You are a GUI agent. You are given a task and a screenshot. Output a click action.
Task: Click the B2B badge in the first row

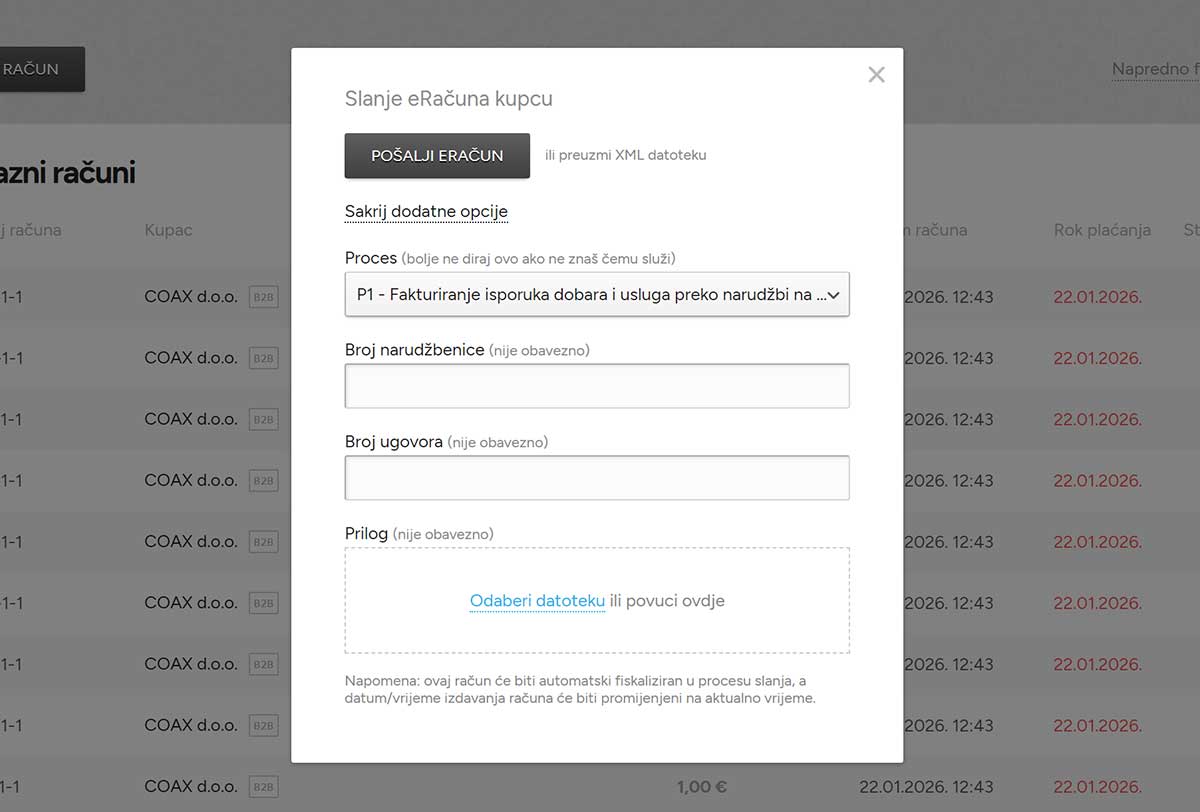click(x=263, y=297)
